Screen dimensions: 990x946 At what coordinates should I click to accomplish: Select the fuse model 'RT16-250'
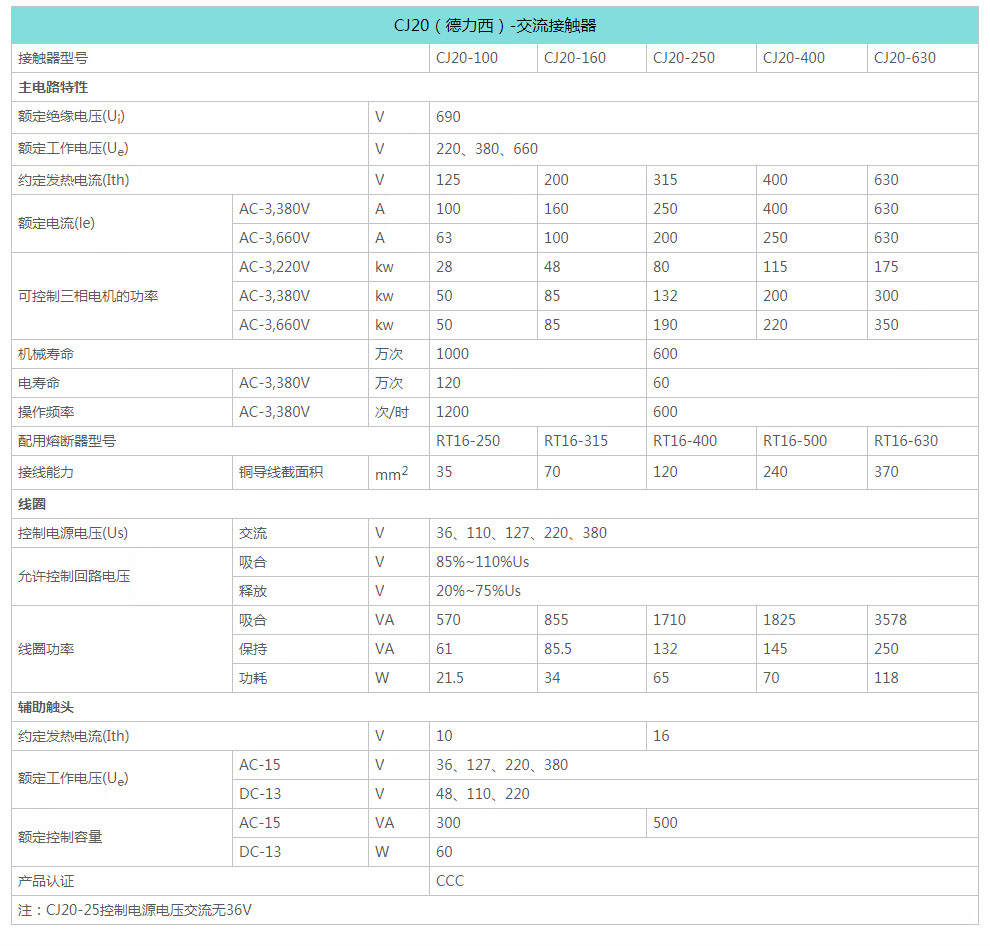click(x=468, y=441)
